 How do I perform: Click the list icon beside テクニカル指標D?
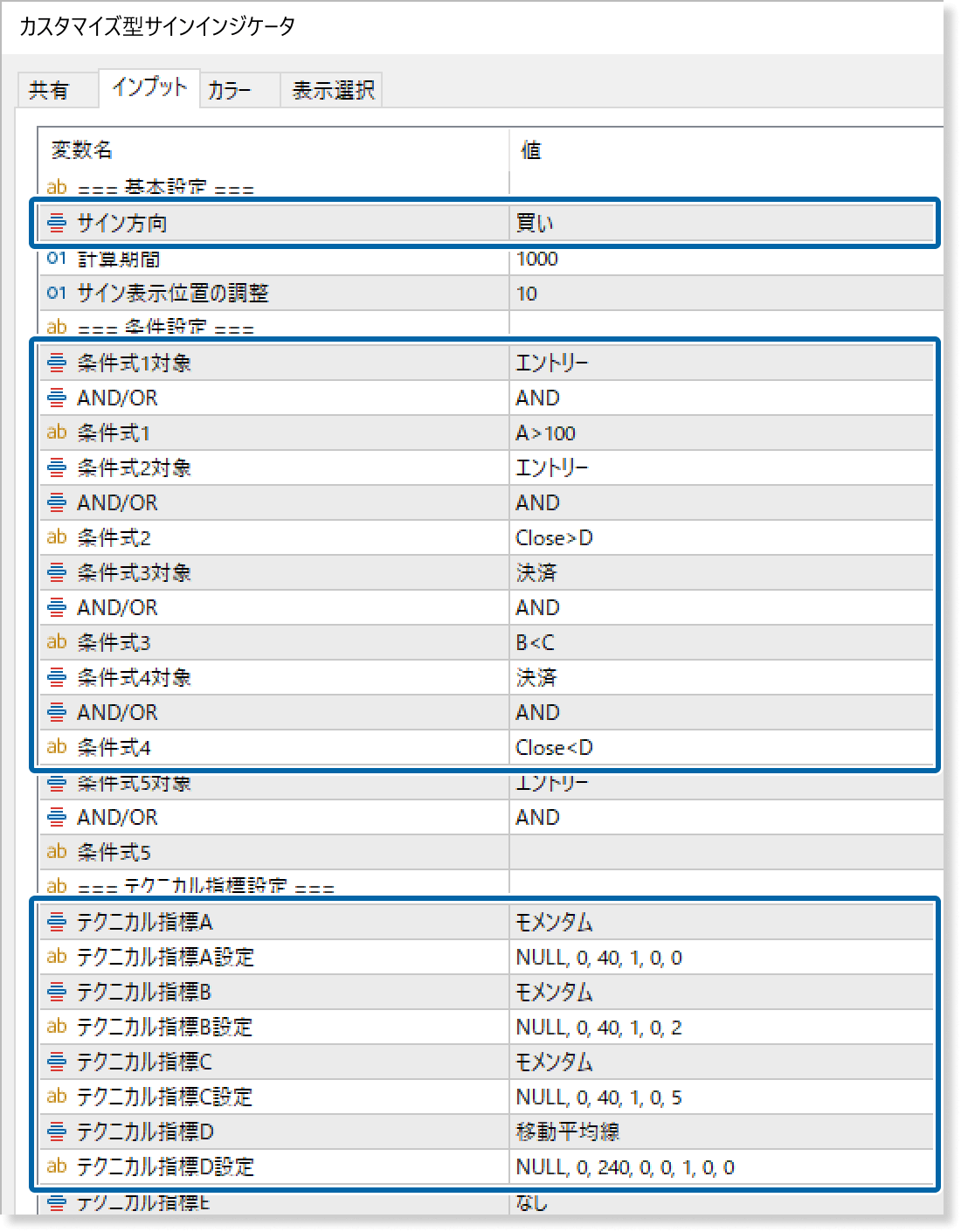(x=56, y=1132)
